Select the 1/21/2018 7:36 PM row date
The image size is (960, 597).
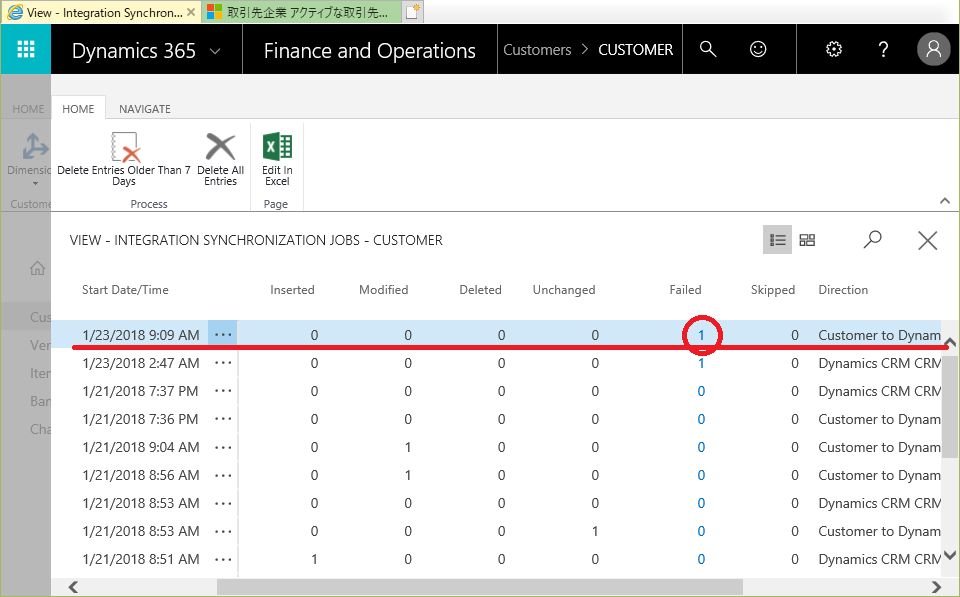[x=140, y=419]
